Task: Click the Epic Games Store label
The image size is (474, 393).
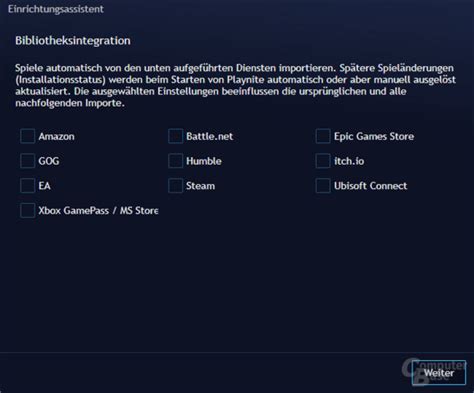Action: tap(374, 136)
